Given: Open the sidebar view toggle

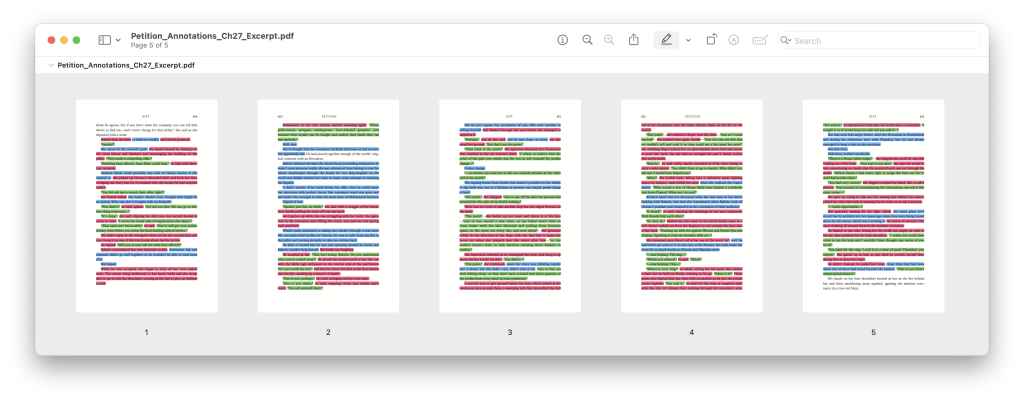Looking at the screenshot, I should coord(104,40).
